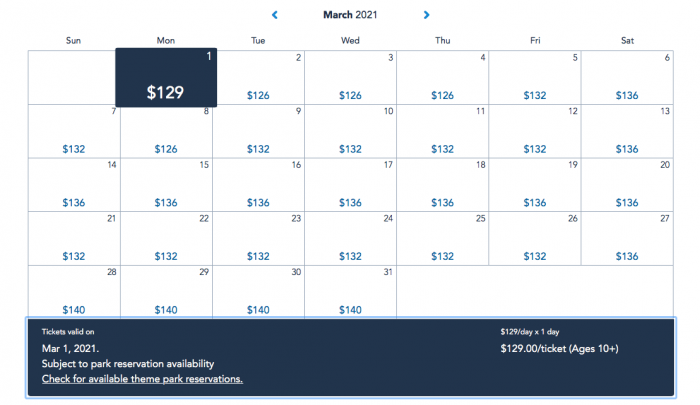Choose March 14 at $136
700x405 pixels.
[74, 185]
